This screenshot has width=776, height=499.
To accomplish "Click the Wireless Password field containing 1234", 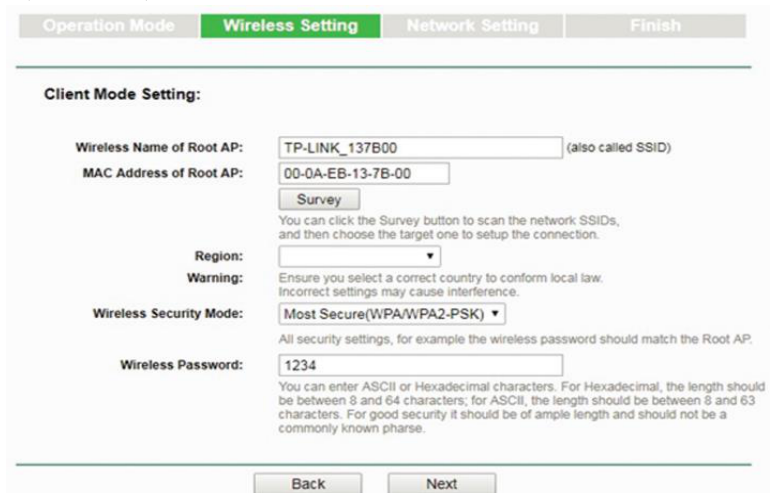I will coord(421,365).
